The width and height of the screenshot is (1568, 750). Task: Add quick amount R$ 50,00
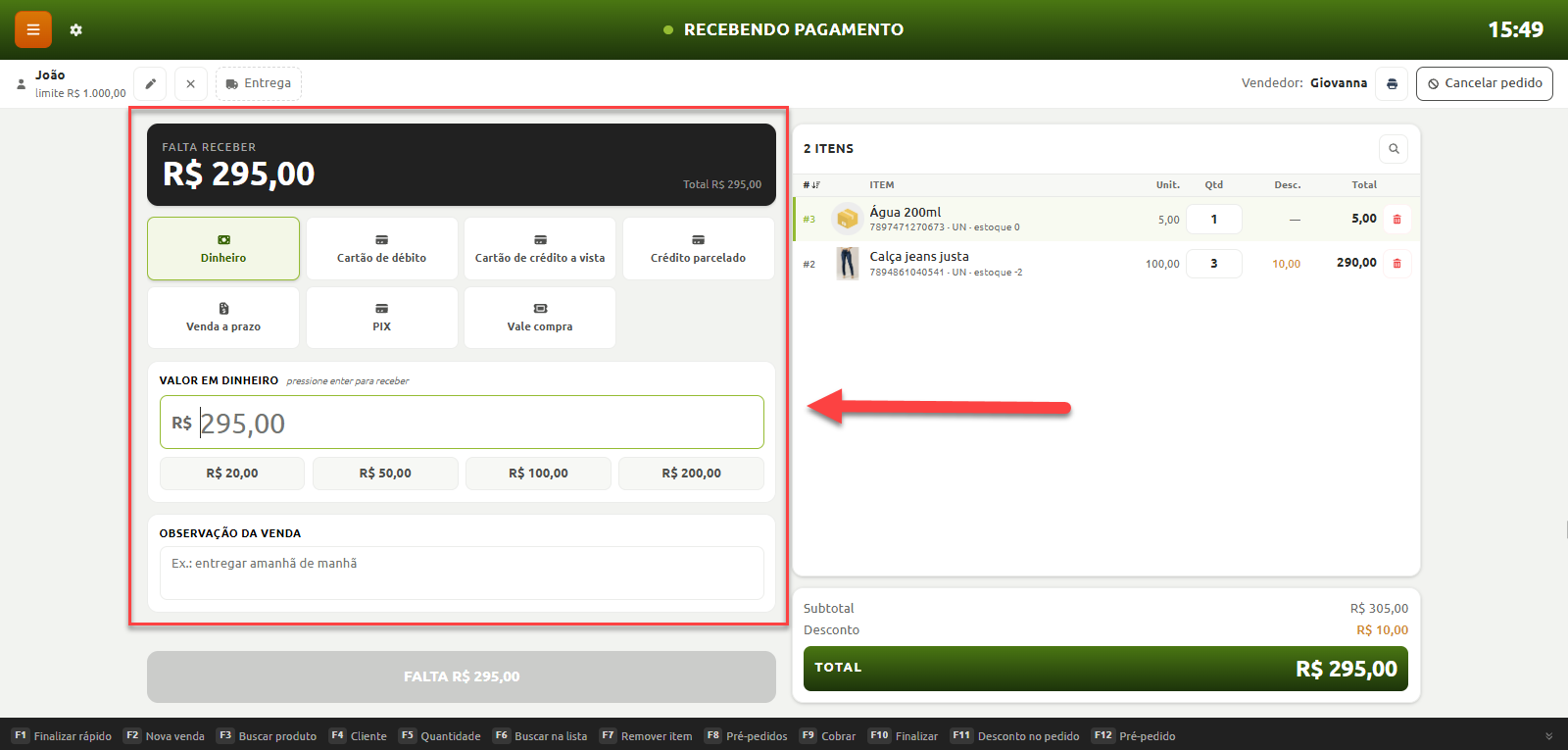385,474
